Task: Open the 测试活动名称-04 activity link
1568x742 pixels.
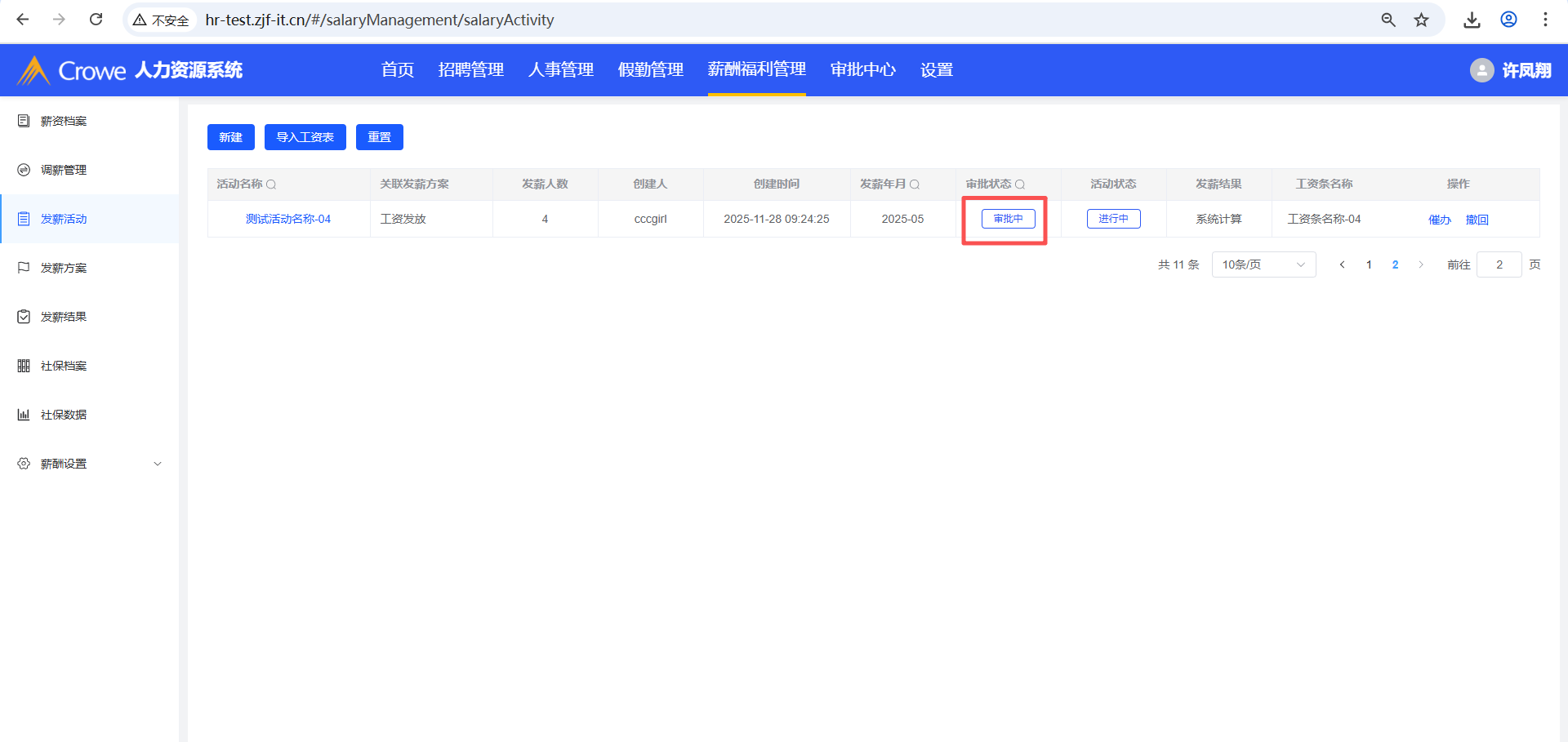Action: pos(288,219)
